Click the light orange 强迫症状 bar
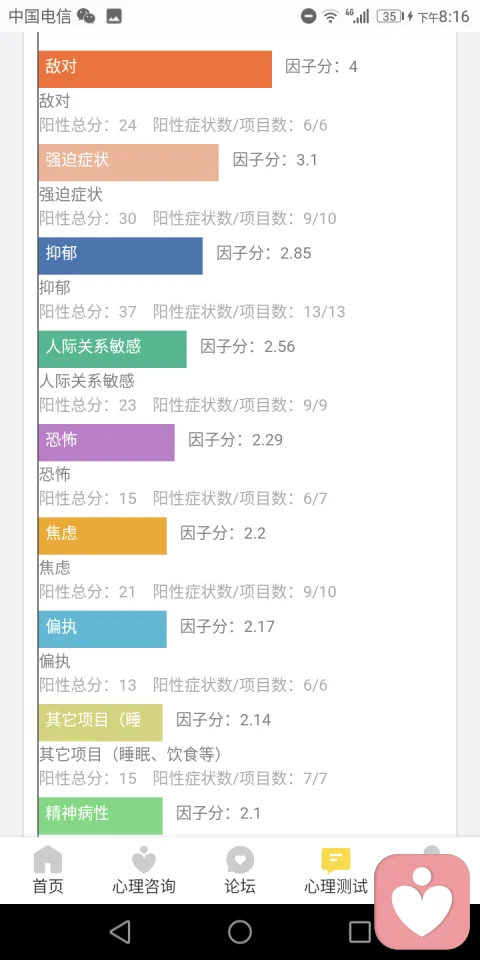Image resolution: width=480 pixels, height=960 pixels. click(x=129, y=162)
